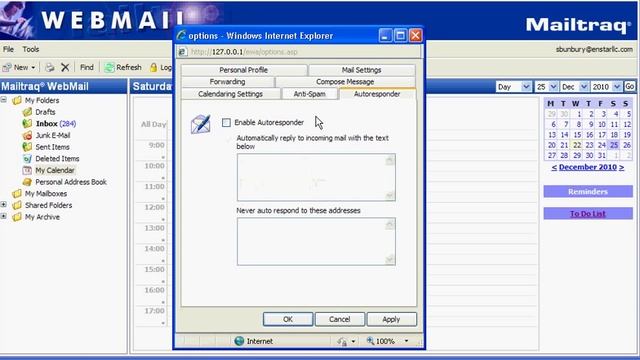
Task: Go to the previous month arrow link
Action: pos(554,167)
